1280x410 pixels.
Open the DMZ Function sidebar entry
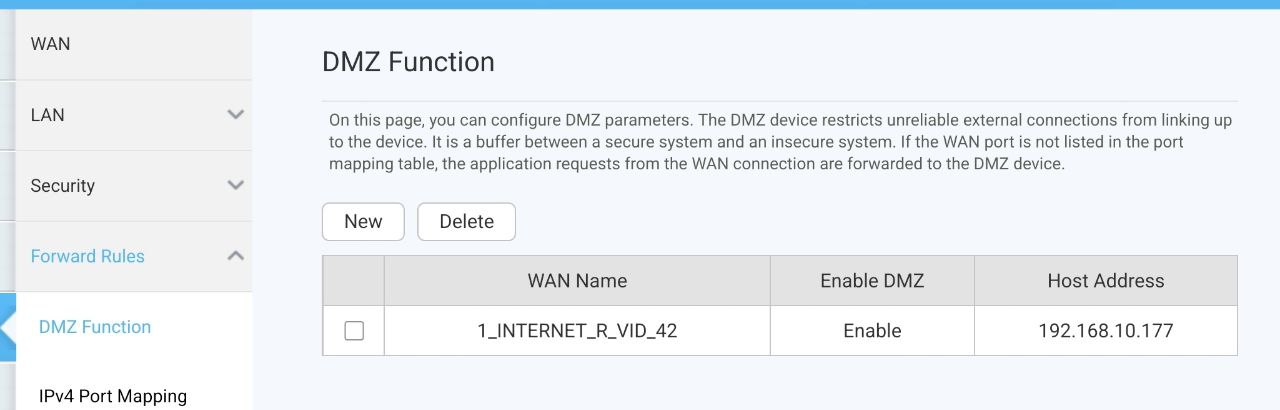tap(95, 327)
